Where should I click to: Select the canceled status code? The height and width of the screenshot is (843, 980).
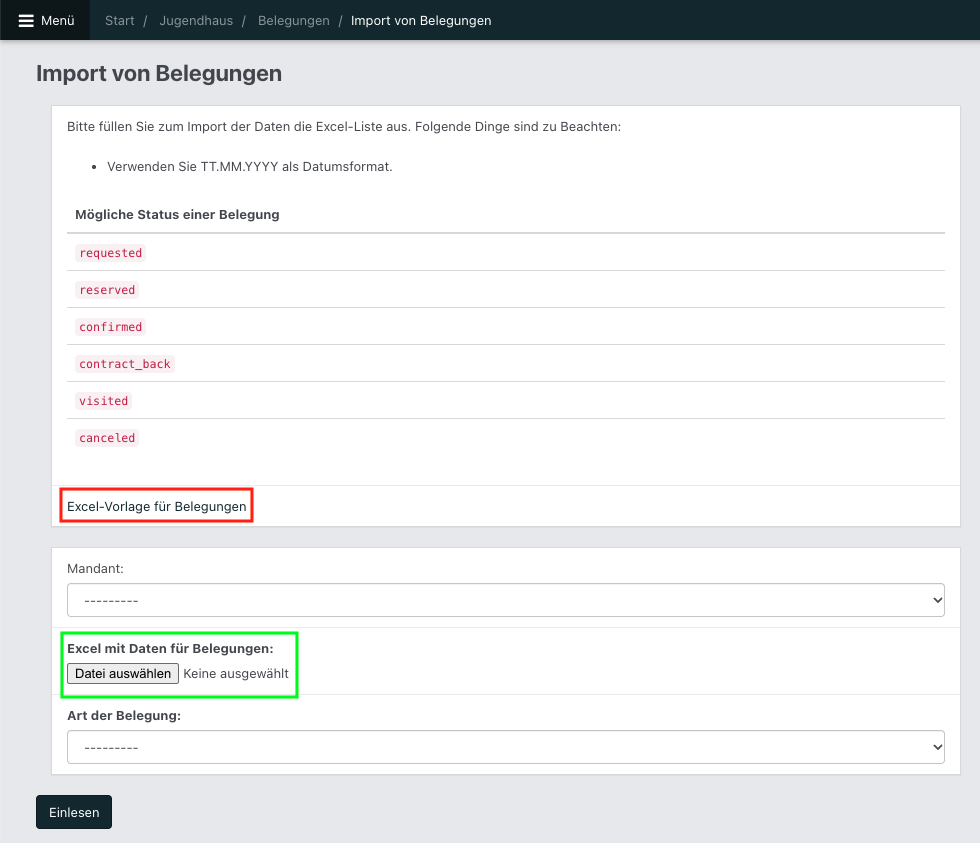pyautogui.click(x=107, y=438)
